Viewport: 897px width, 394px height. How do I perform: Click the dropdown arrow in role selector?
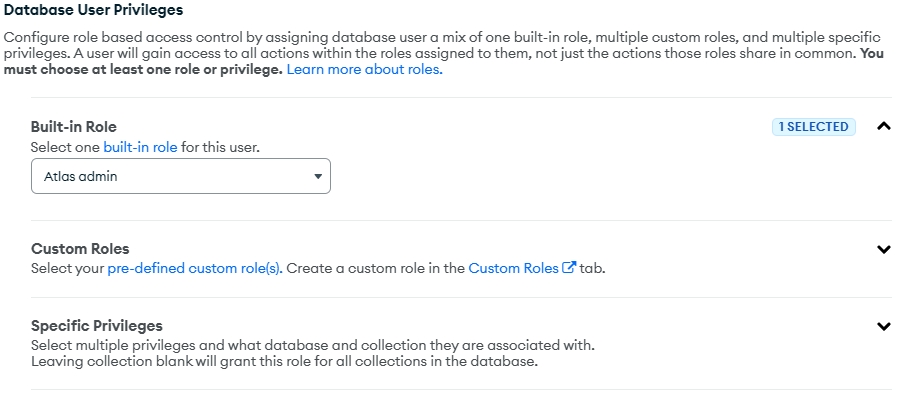(x=318, y=177)
